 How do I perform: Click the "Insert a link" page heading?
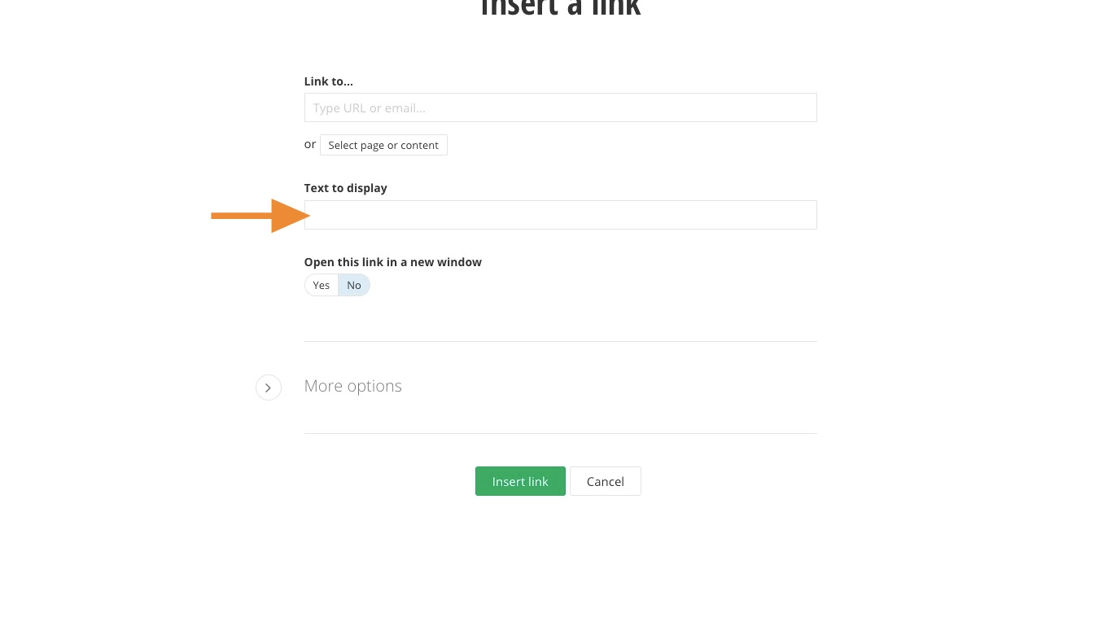click(560, 8)
